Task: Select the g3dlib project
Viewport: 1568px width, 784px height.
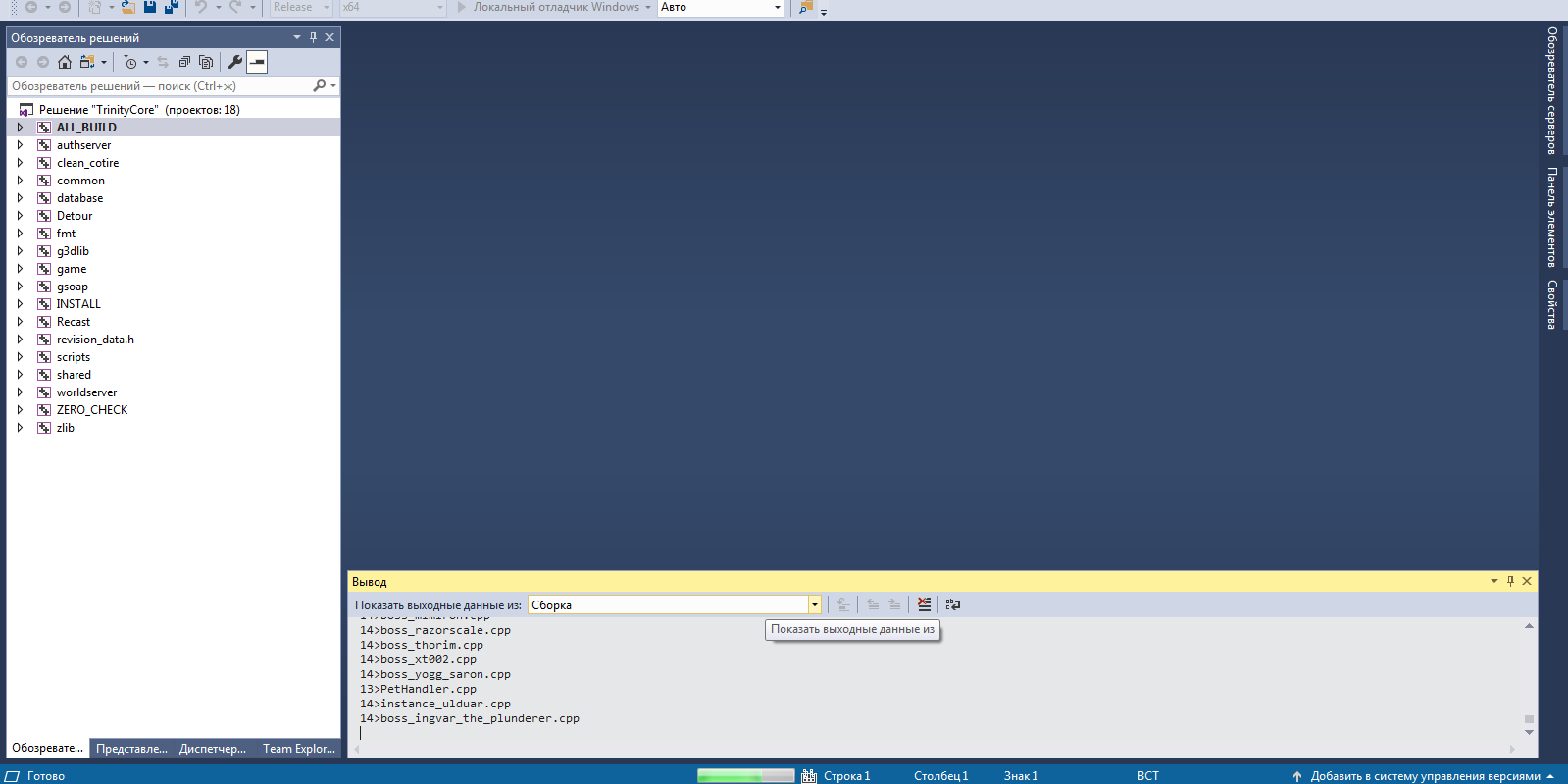Action: [73, 251]
